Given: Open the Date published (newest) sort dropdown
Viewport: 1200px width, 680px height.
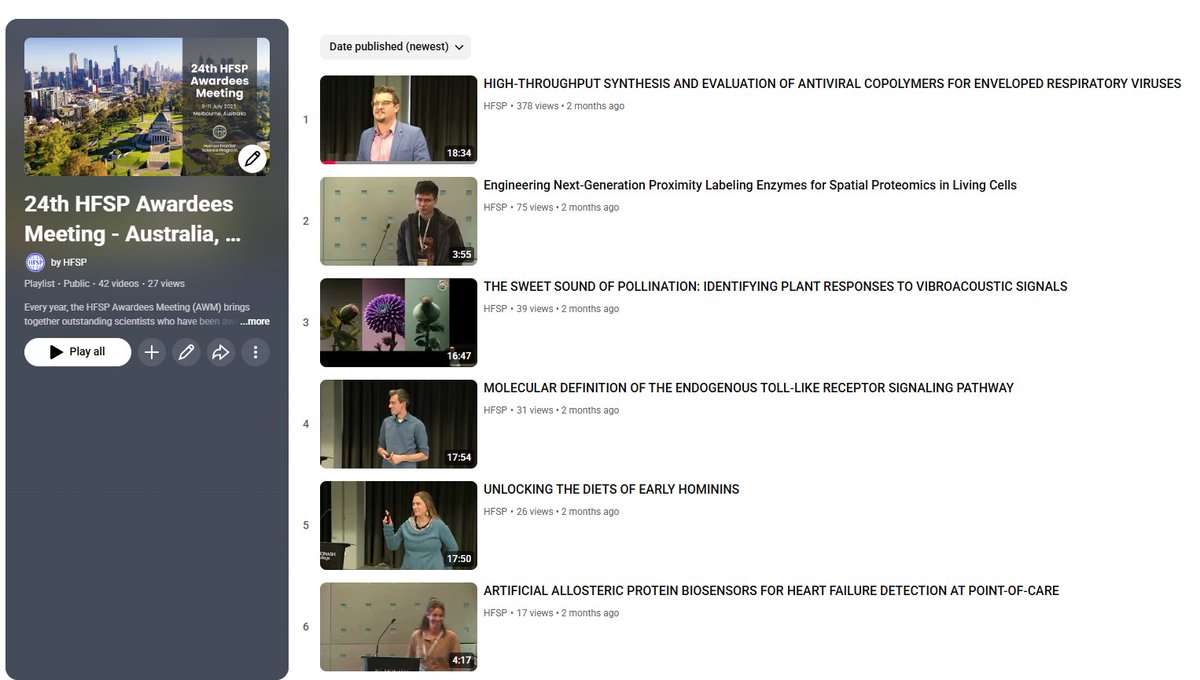Looking at the screenshot, I should 396,47.
